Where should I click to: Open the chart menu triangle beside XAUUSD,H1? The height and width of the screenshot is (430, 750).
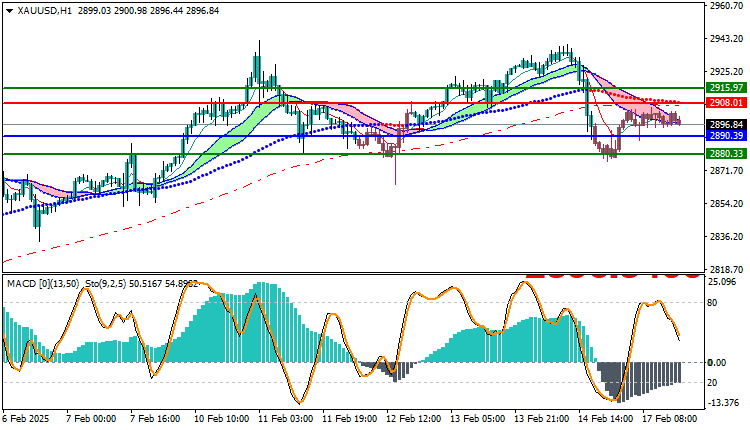click(9, 11)
